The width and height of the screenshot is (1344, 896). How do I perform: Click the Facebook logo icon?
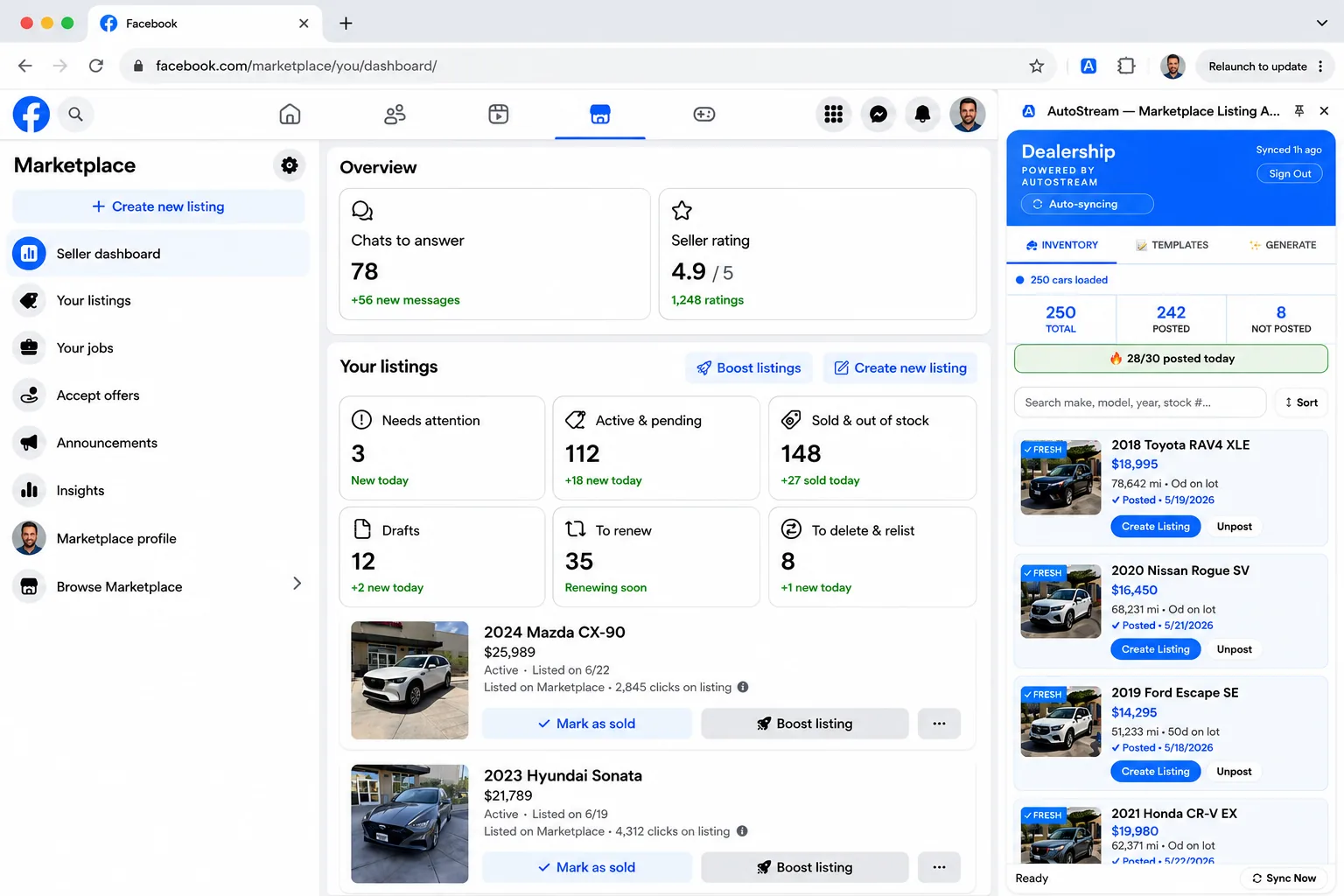click(31, 114)
